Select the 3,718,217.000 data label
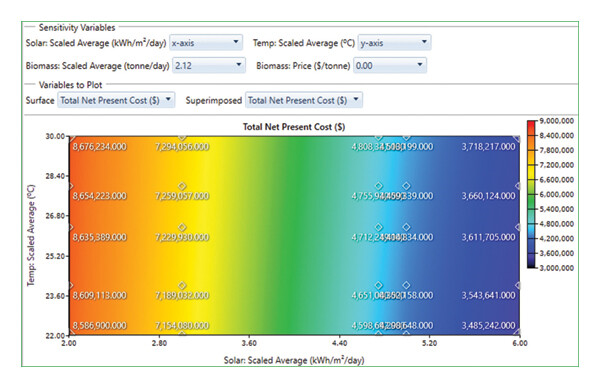This screenshot has height=388, width=600. coord(488,147)
